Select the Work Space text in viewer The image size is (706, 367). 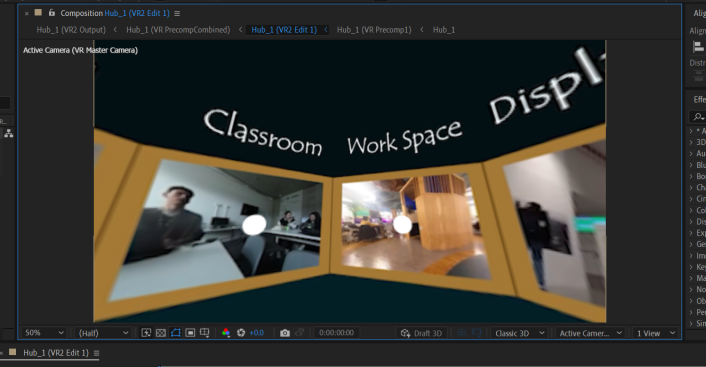click(x=404, y=138)
